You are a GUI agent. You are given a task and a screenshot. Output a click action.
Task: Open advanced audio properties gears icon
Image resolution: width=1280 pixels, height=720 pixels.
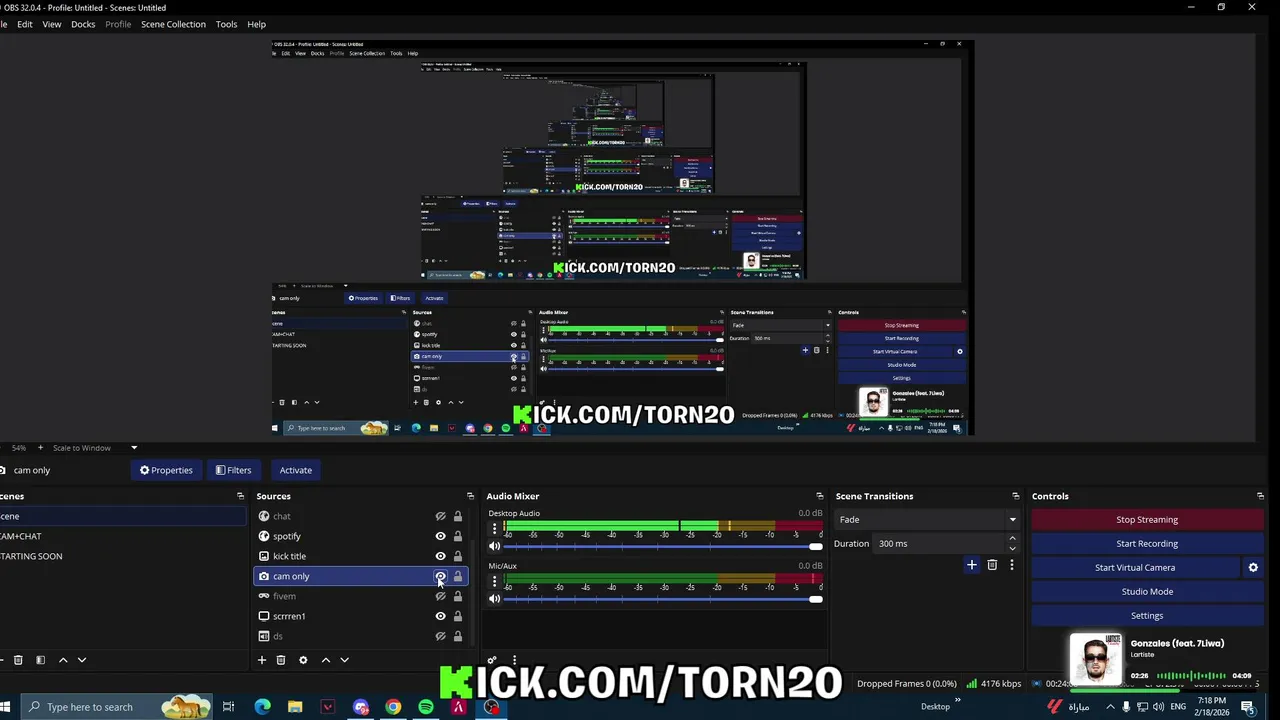492,660
